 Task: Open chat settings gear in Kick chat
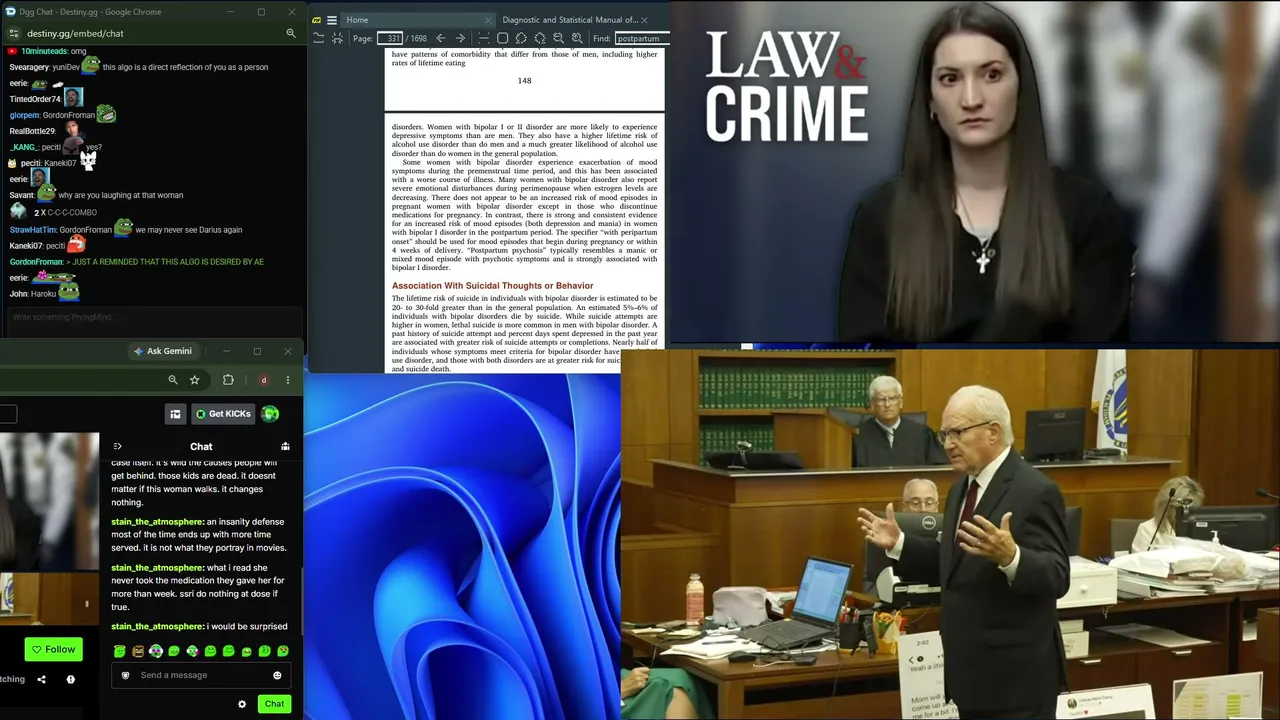click(x=242, y=704)
